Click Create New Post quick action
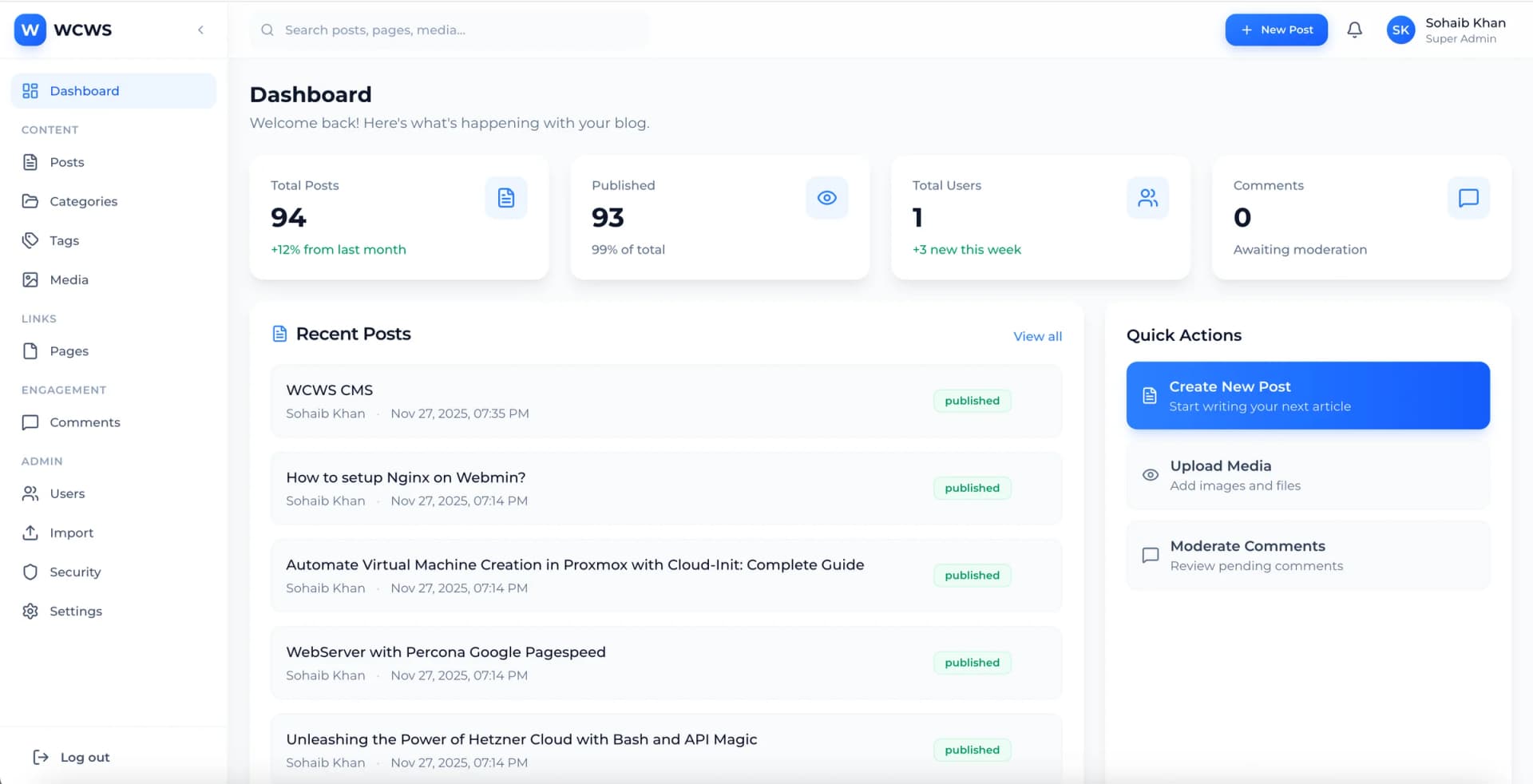 1307,396
